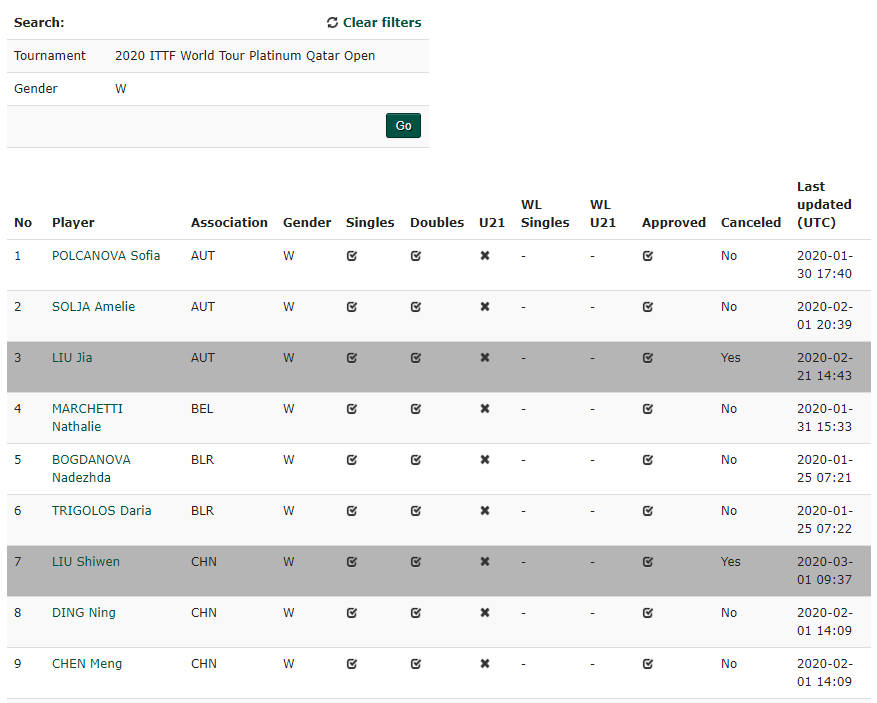Toggle Singles checkbox for BOGDANOVA Nadezhda
Screen dimensions: 877x703
[352, 460]
